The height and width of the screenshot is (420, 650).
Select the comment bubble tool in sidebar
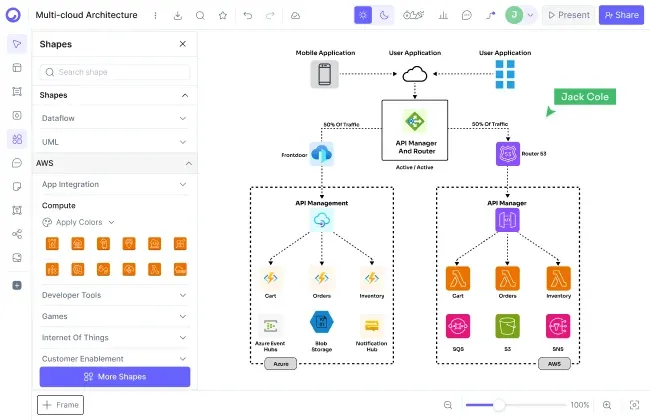pos(17,163)
